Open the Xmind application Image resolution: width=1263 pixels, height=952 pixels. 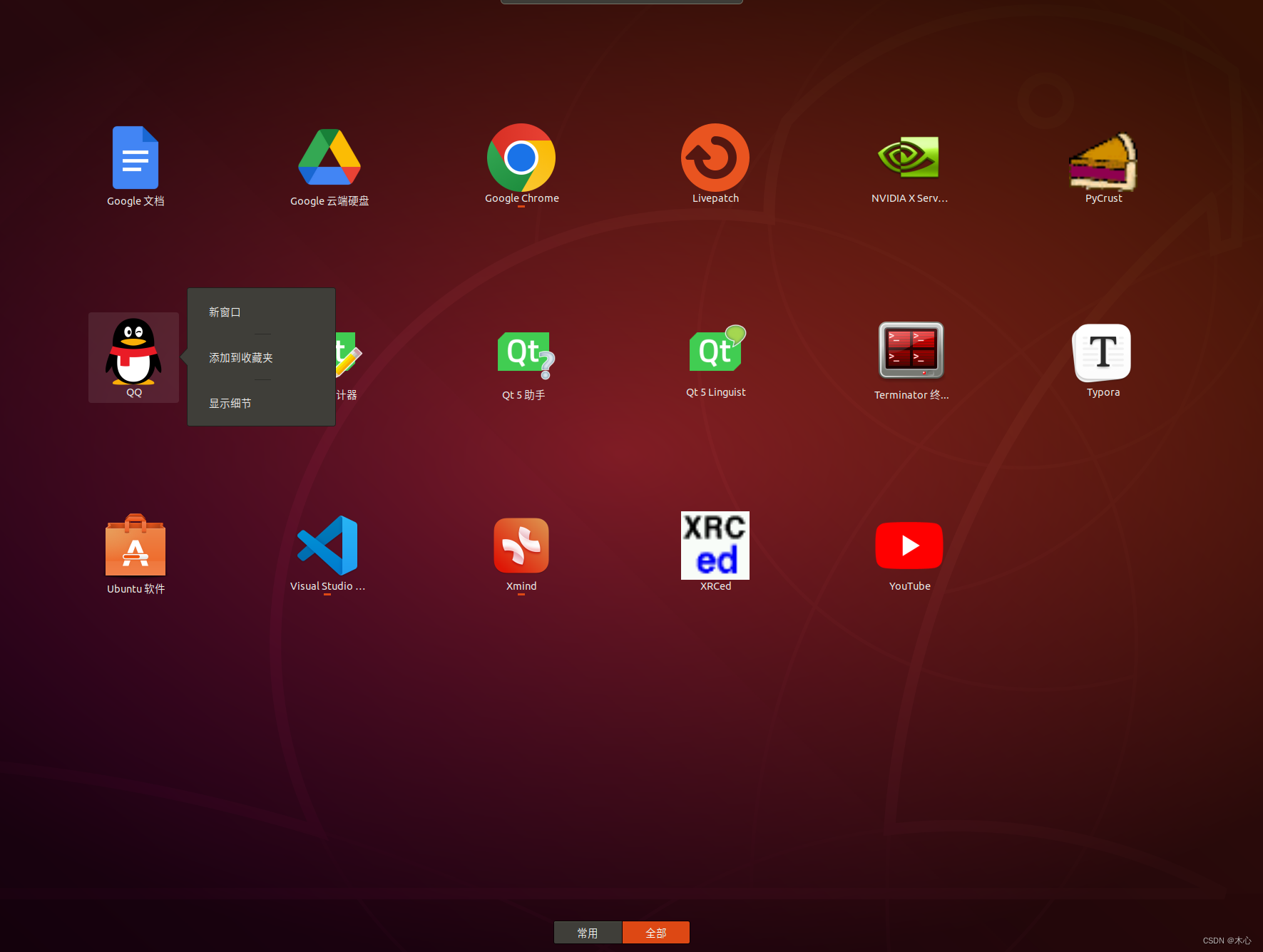click(x=521, y=546)
